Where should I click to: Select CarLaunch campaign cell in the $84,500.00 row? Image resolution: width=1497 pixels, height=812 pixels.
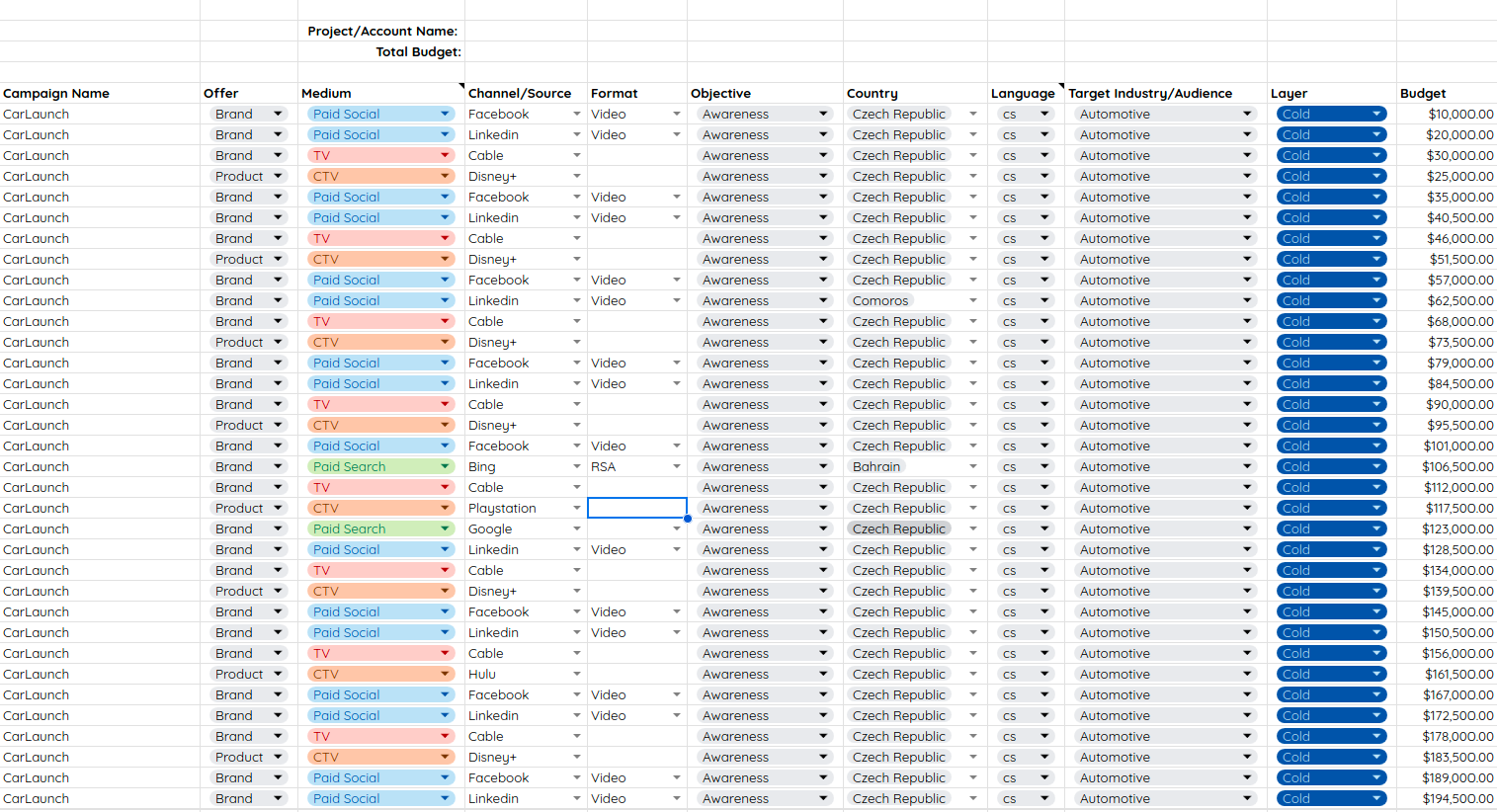(x=100, y=383)
